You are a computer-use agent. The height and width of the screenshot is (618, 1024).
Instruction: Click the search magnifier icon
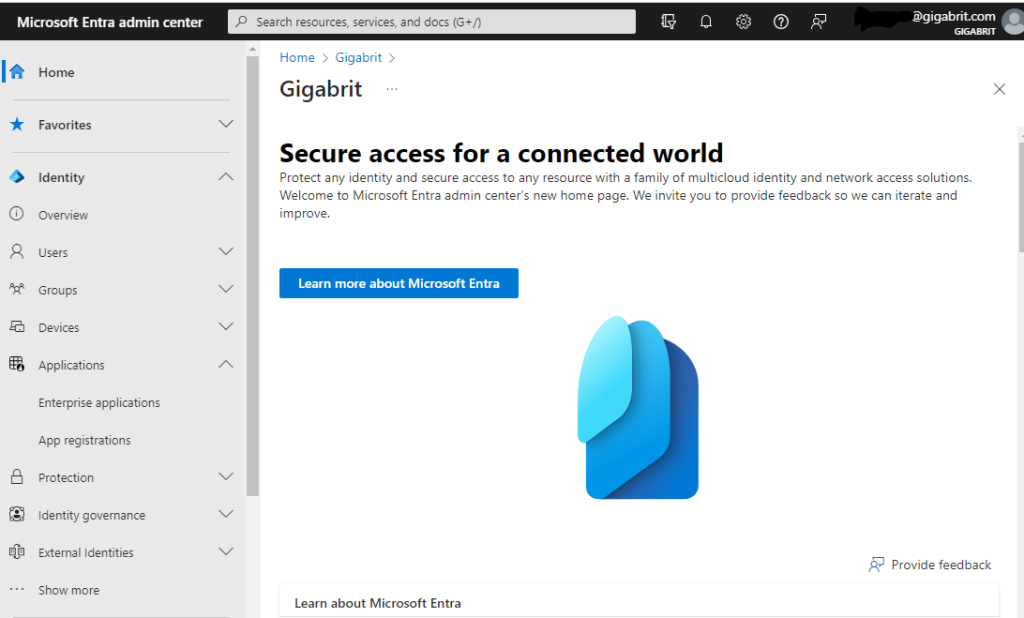pos(242,22)
